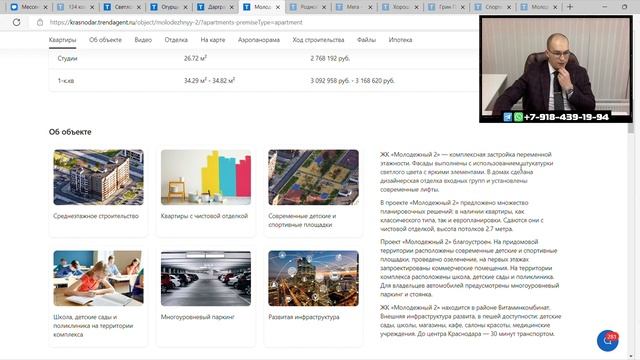Reload the page with the refresh icon
This screenshot has height=360, width=640.
click(16, 22)
